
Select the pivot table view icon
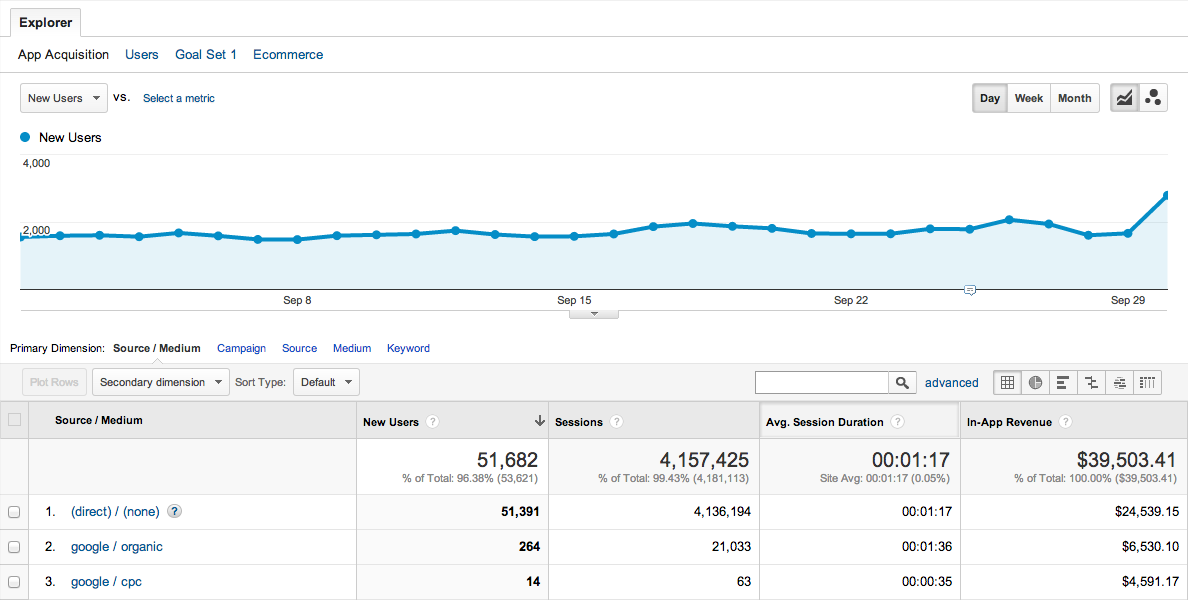tap(1147, 382)
